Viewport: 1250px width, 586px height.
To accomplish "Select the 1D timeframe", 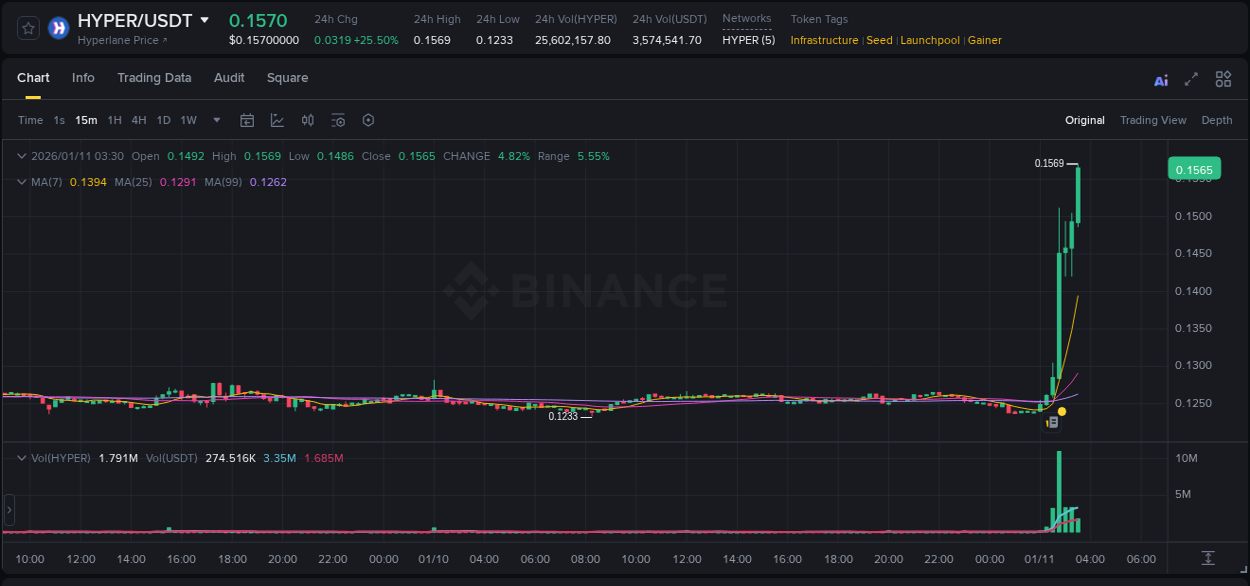I will tap(163, 120).
